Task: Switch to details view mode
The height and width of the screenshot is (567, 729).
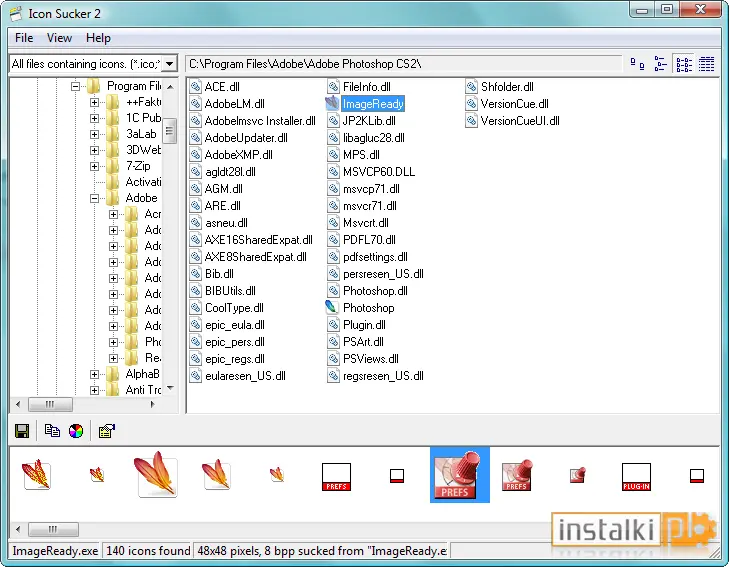Action: tap(707, 64)
